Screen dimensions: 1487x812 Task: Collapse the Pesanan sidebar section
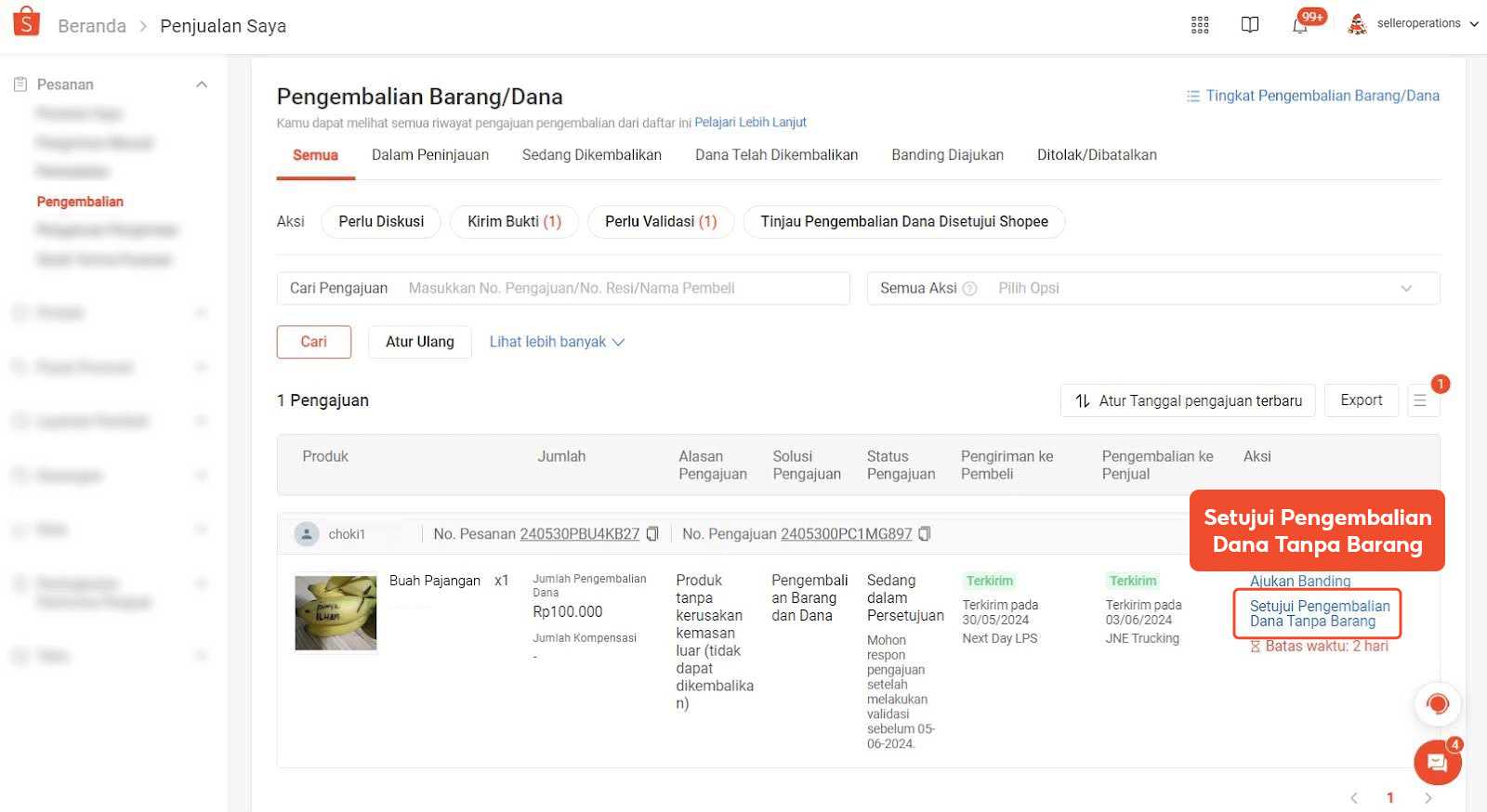tap(201, 85)
